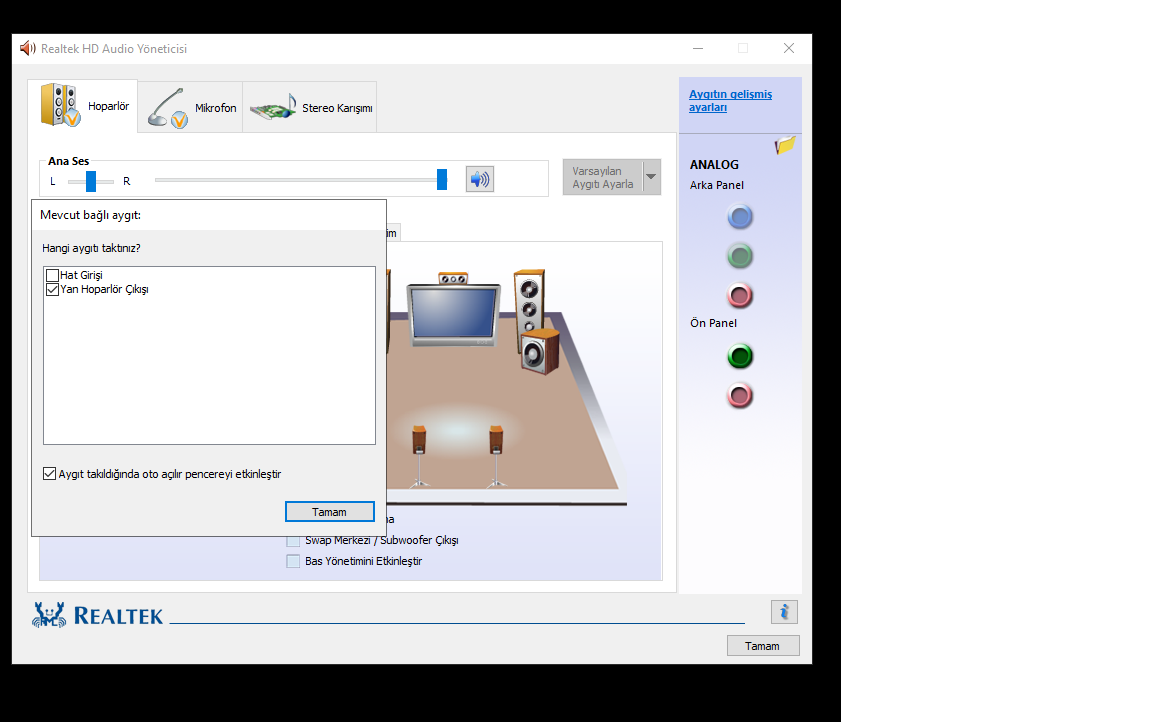This screenshot has width=1152, height=722.
Task: Click Tamam in the connected device dialog
Action: click(x=329, y=512)
